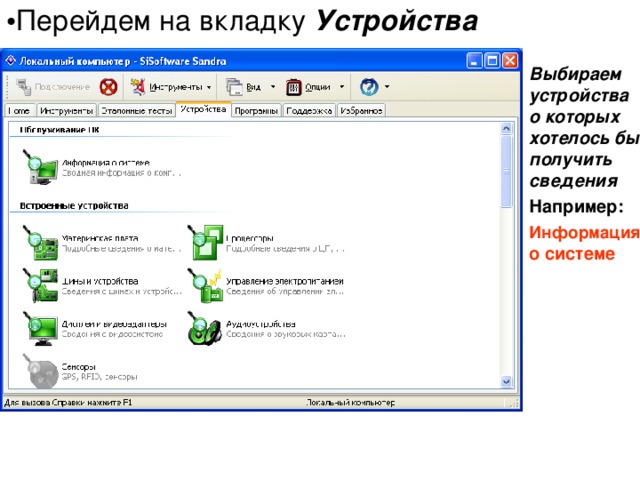Click the Шины и устройства label
The width and height of the screenshot is (640, 480).
coord(100,281)
